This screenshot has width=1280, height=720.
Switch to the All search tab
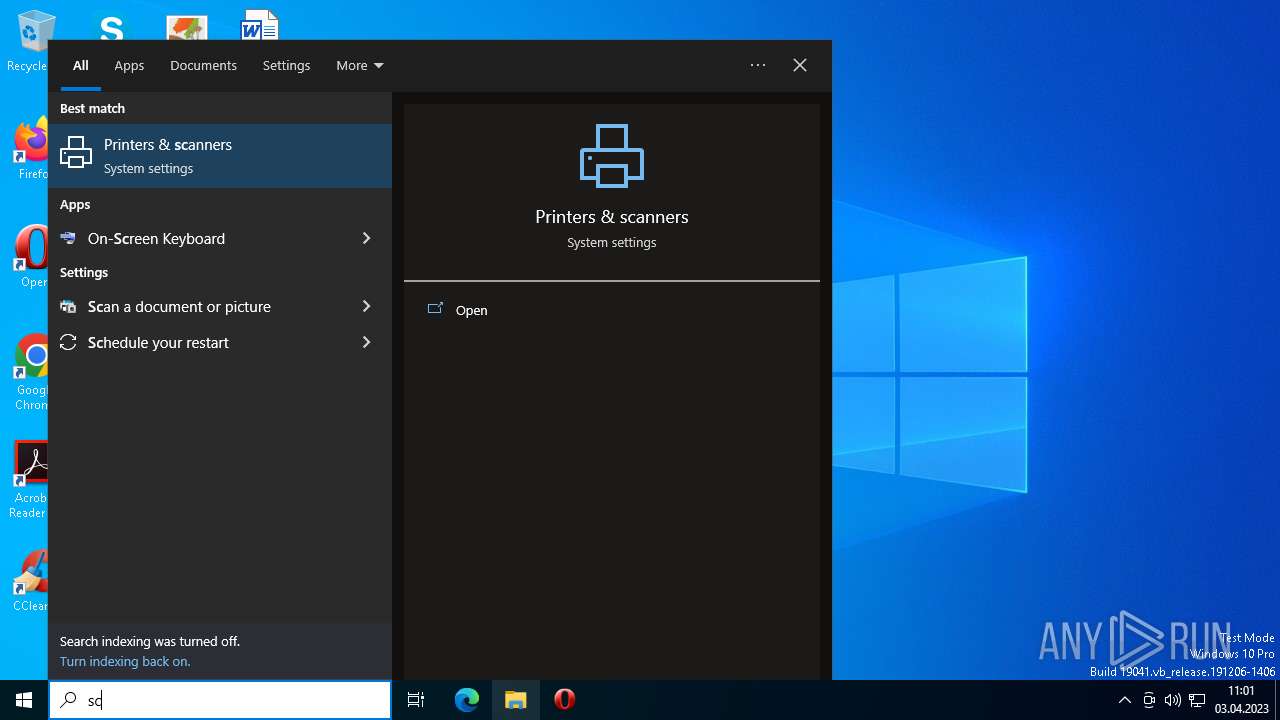click(x=81, y=65)
